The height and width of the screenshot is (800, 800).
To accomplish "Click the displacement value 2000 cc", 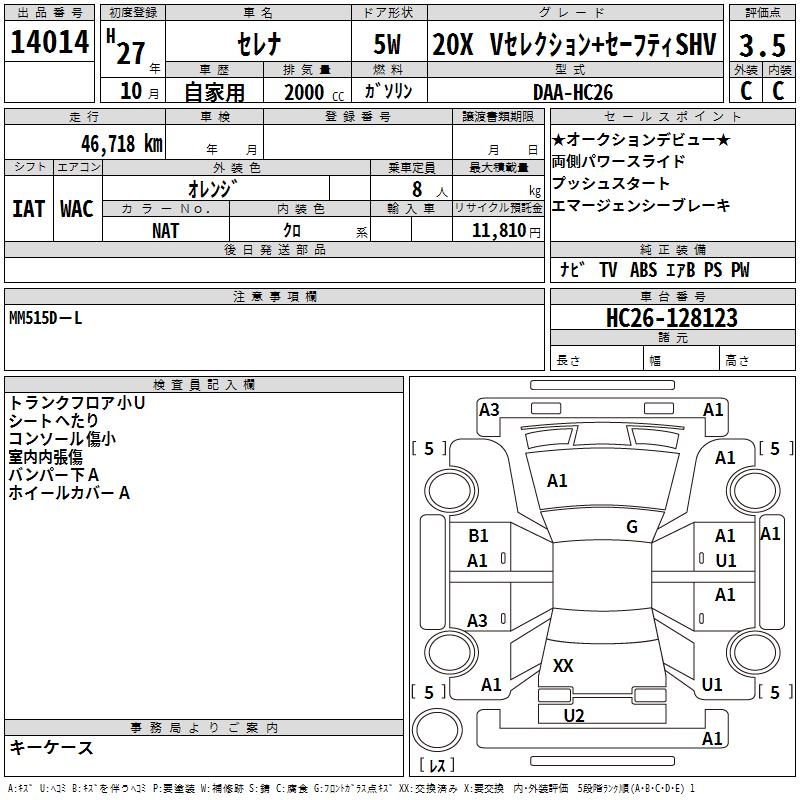I will pyautogui.click(x=314, y=93).
